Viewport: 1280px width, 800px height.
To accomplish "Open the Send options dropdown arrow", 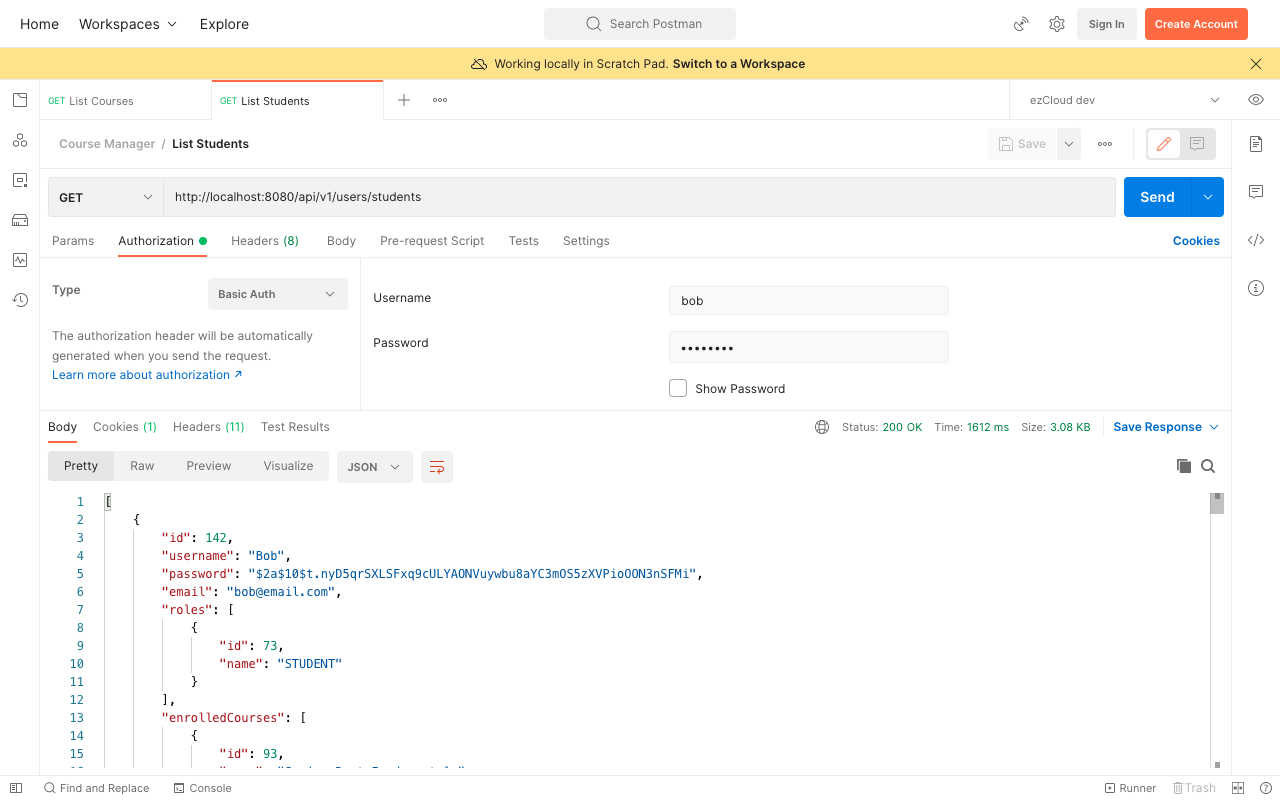I will click(x=1208, y=197).
